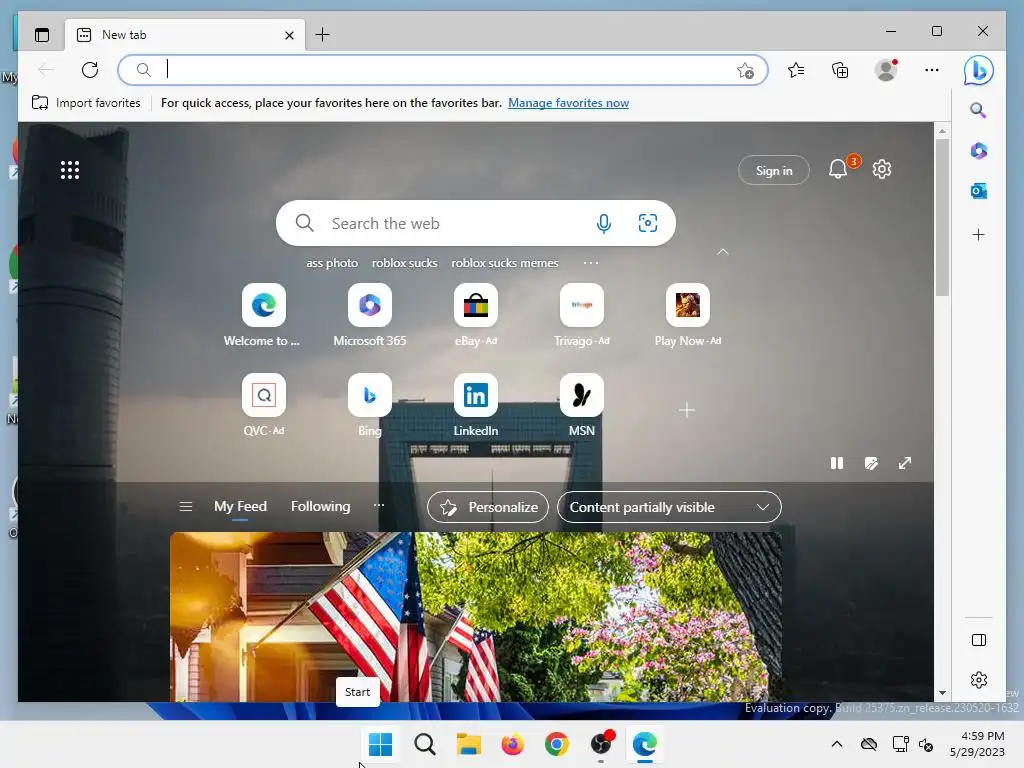Open notifications bell with badge
Screen dimensions: 1024x768
(x=838, y=170)
